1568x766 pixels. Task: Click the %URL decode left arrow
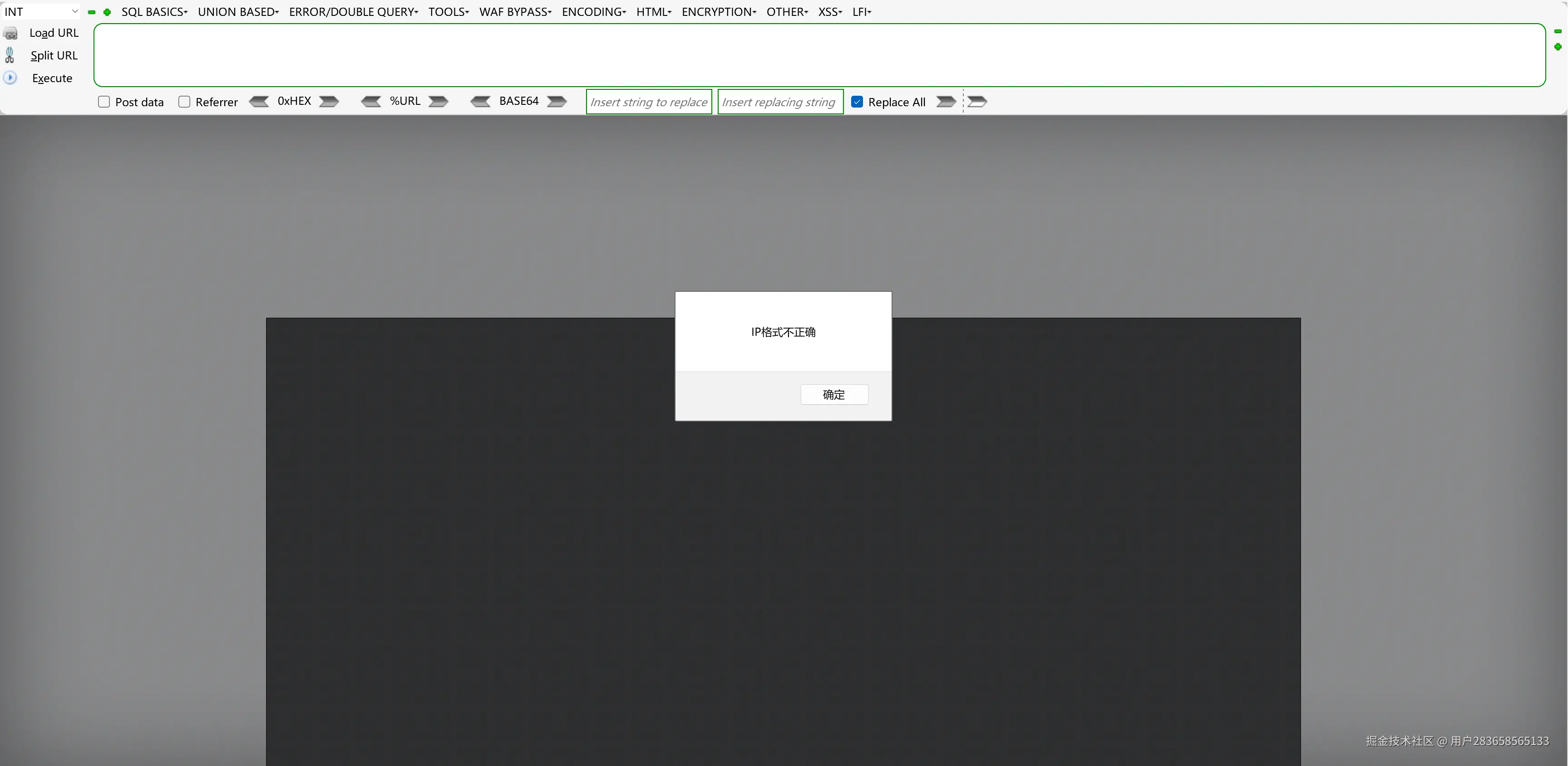[371, 102]
